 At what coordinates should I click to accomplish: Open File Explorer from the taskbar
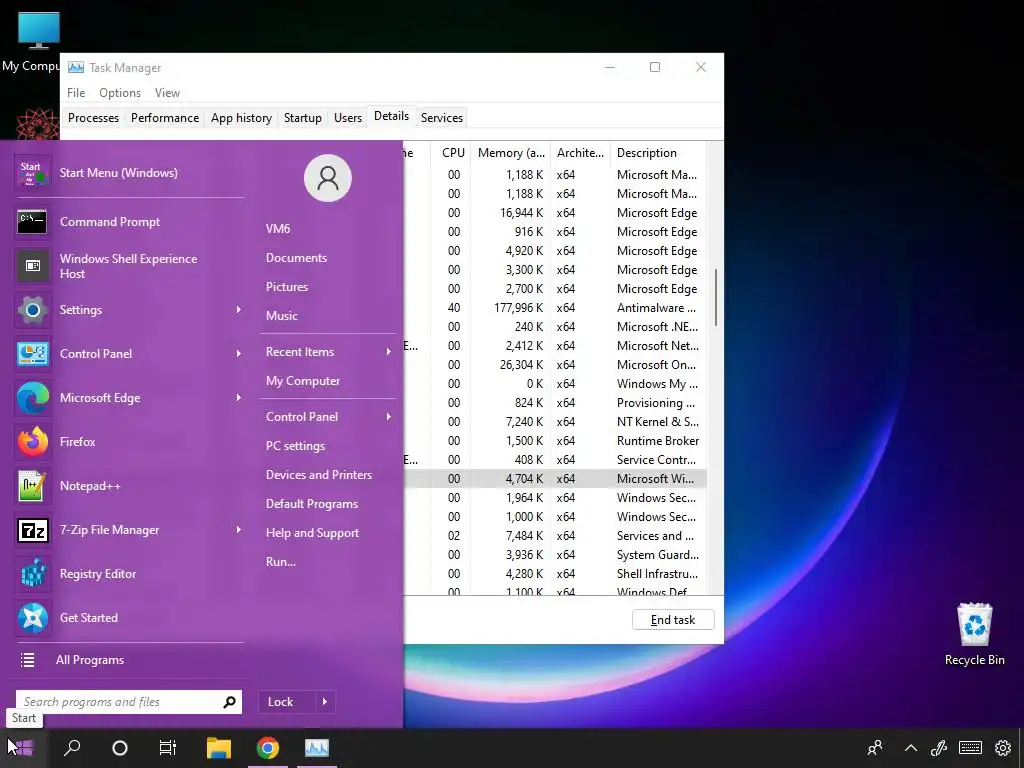(219, 748)
